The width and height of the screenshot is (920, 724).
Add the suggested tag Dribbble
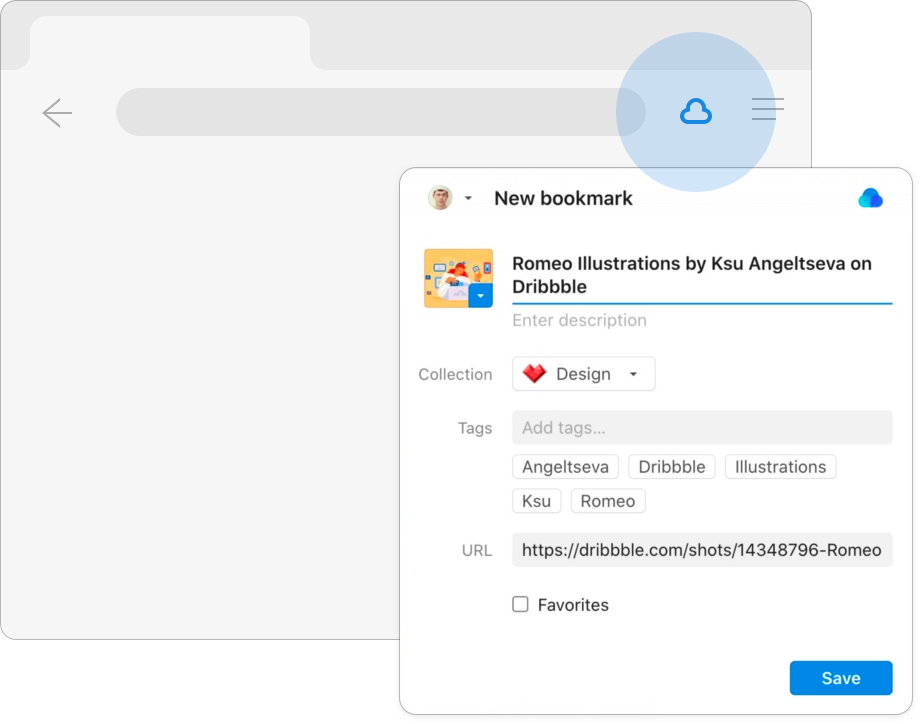[x=672, y=467]
